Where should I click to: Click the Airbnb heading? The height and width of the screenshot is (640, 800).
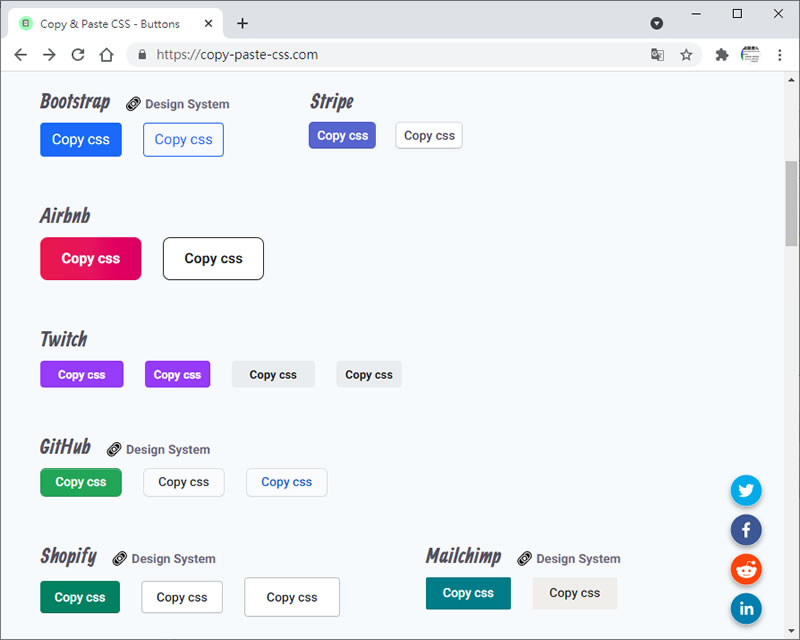tap(65, 215)
